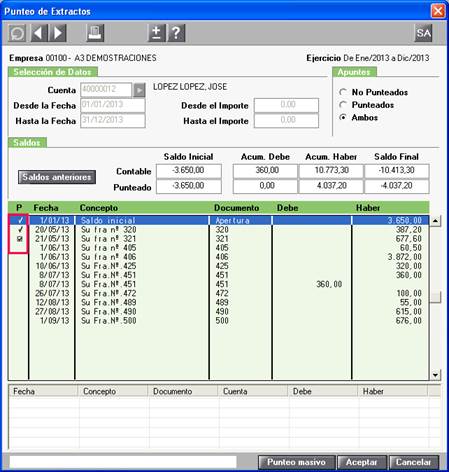
Task: Click the Concepto header in upper list
Action: [99, 208]
